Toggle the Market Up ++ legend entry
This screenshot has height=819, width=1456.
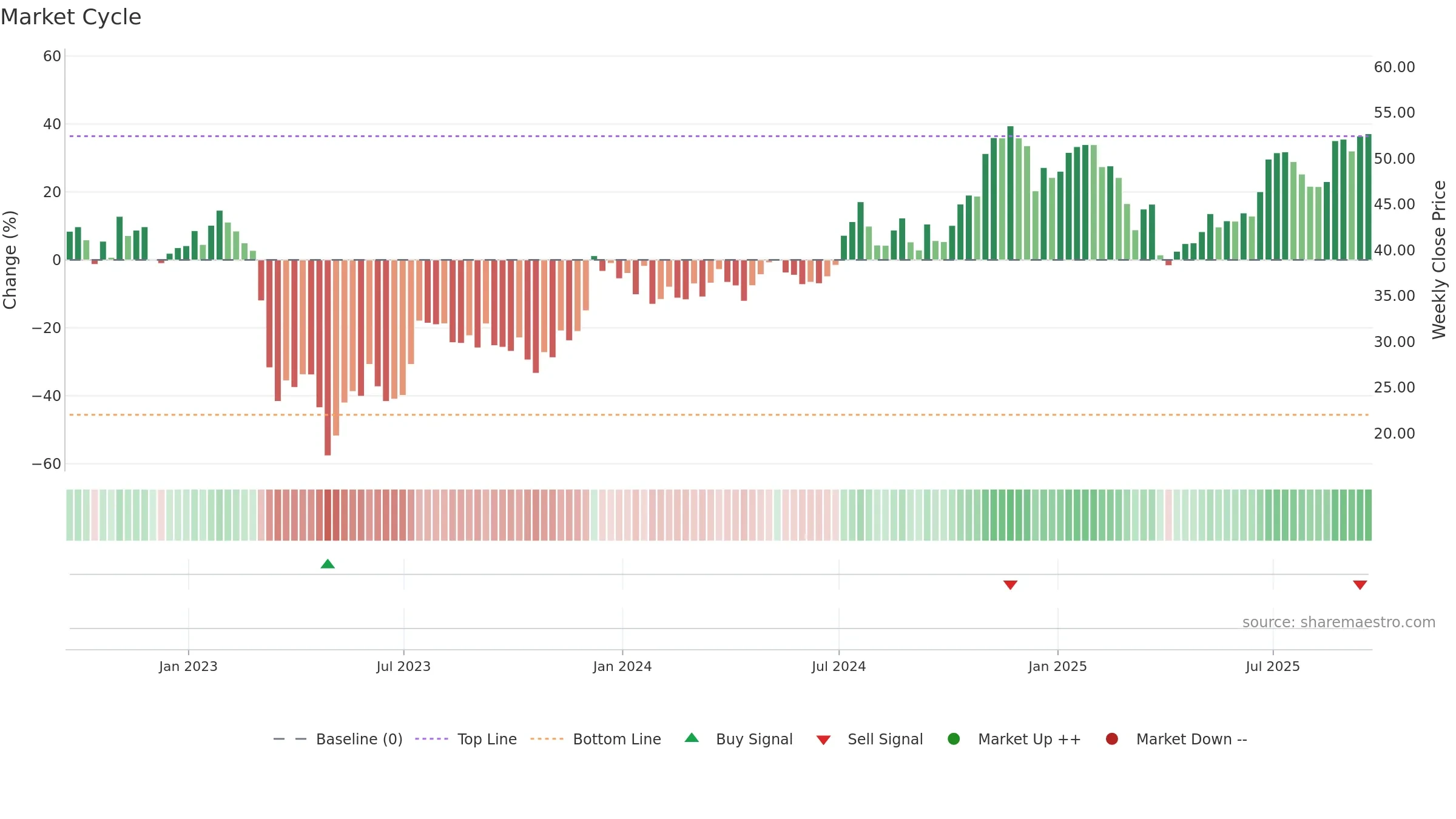(x=1014, y=739)
